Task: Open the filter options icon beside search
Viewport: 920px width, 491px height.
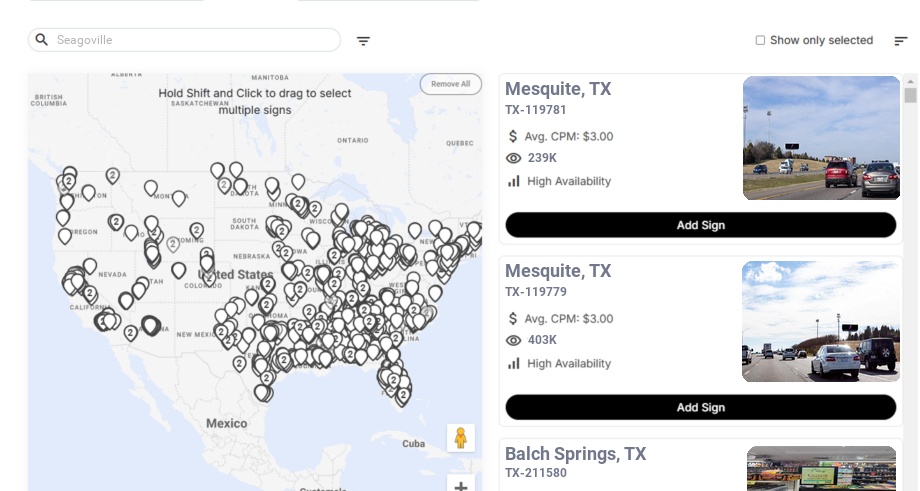Action: [x=363, y=41]
